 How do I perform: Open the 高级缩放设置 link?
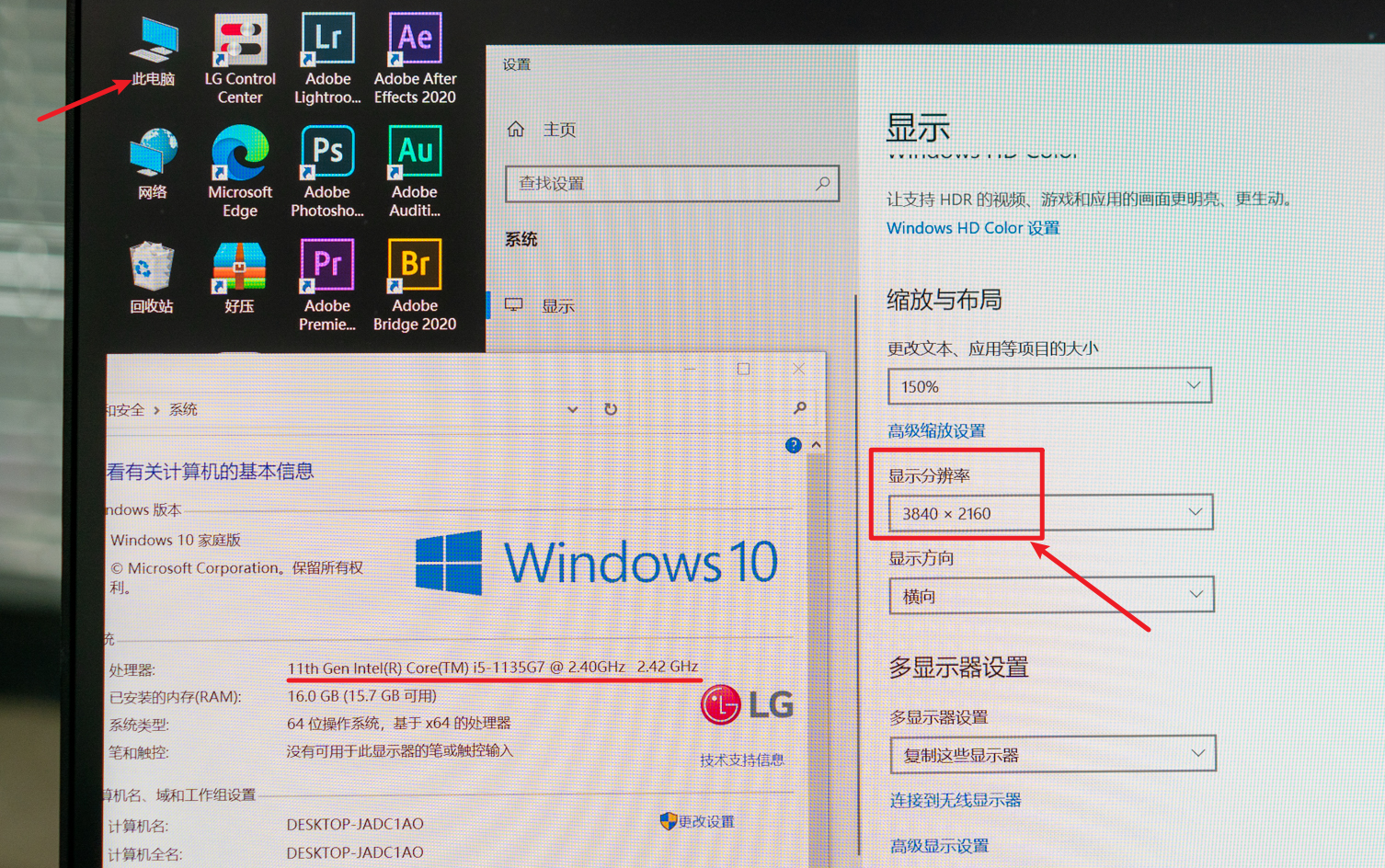click(x=936, y=430)
